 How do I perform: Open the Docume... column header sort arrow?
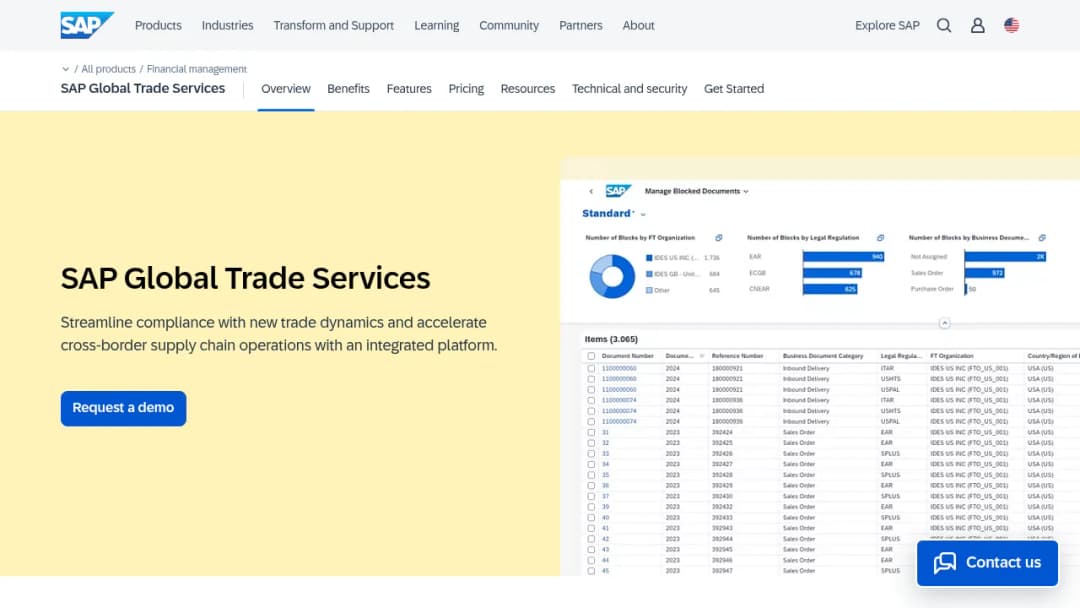702,356
